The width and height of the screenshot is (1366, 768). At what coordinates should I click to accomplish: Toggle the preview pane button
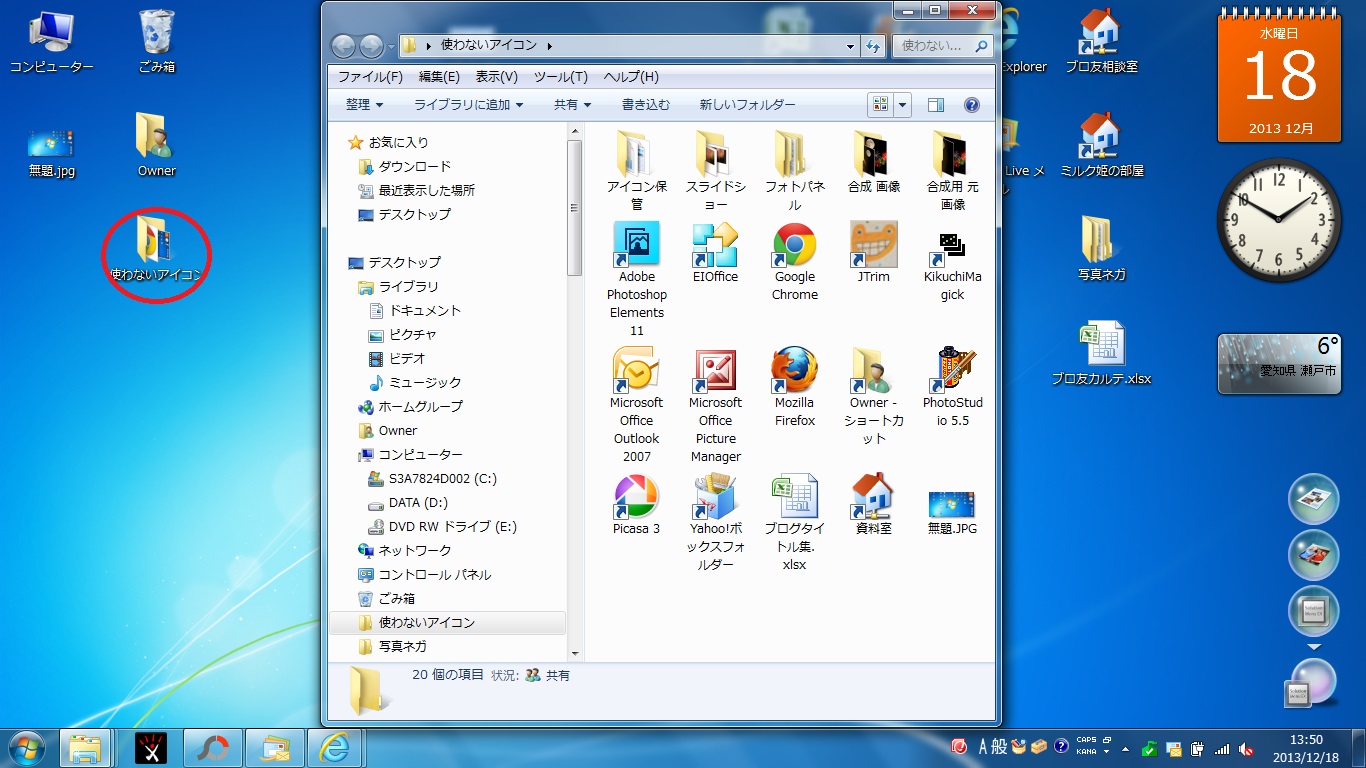(x=936, y=104)
